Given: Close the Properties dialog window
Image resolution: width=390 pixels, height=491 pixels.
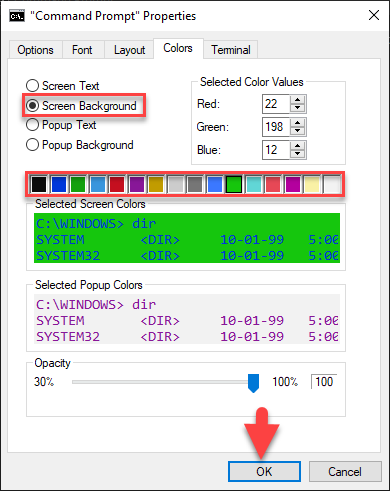Looking at the screenshot, I should pos(374,15).
